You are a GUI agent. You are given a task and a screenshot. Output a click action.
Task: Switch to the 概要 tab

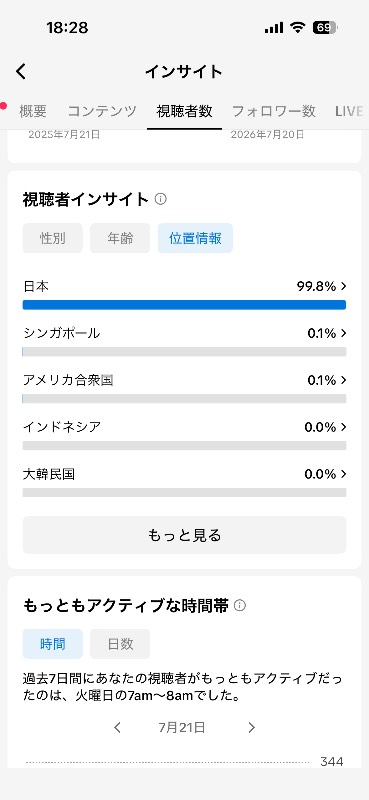click(x=33, y=111)
